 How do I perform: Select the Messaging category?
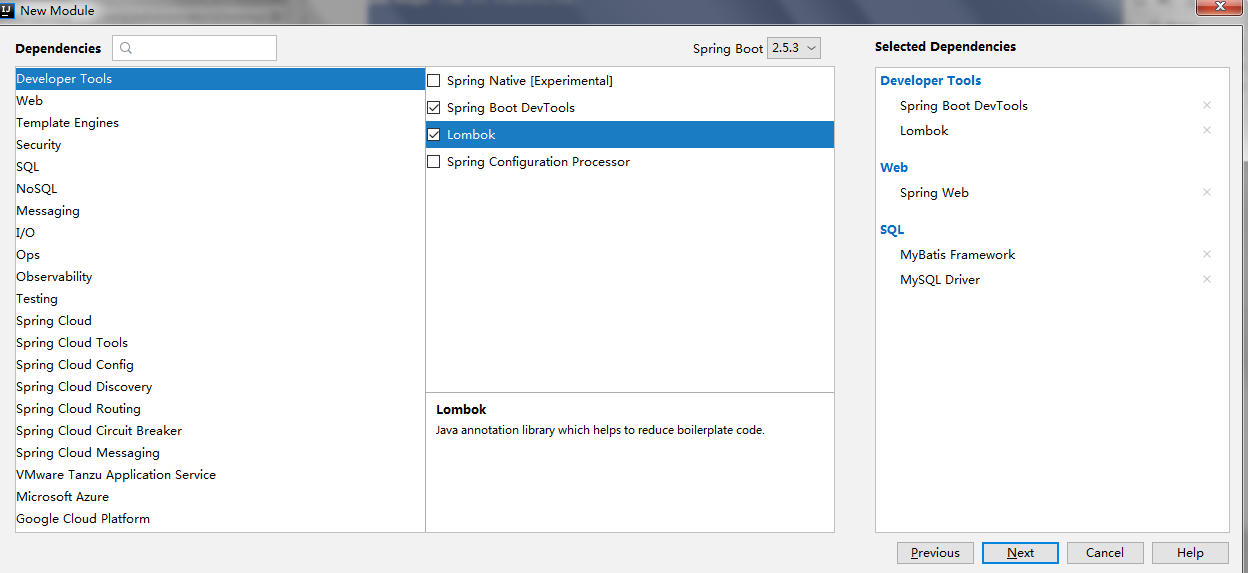tap(220, 211)
